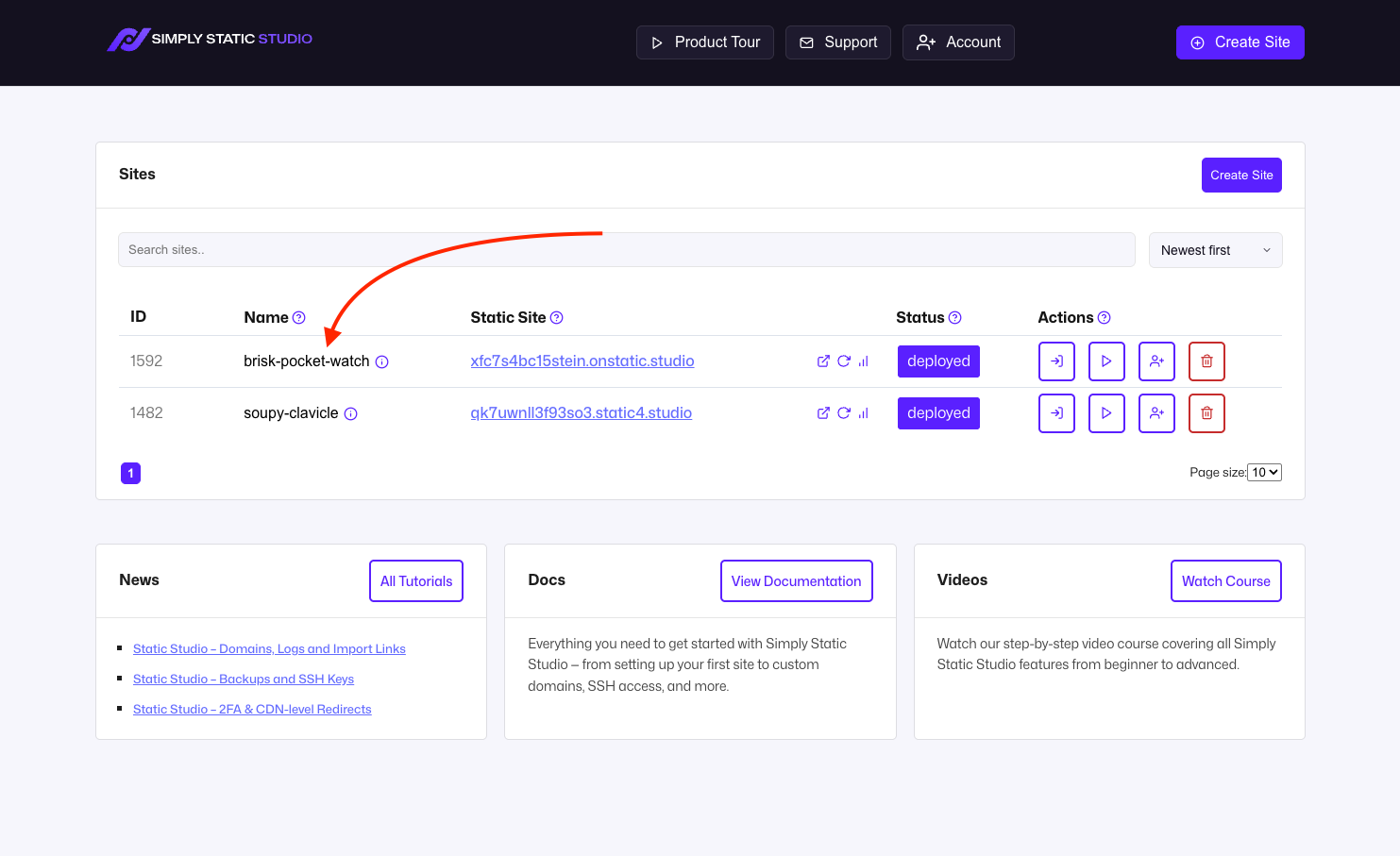Read 2FA & CDN-level Redirects article
Screen dimensions: 1400x856
point(252,710)
